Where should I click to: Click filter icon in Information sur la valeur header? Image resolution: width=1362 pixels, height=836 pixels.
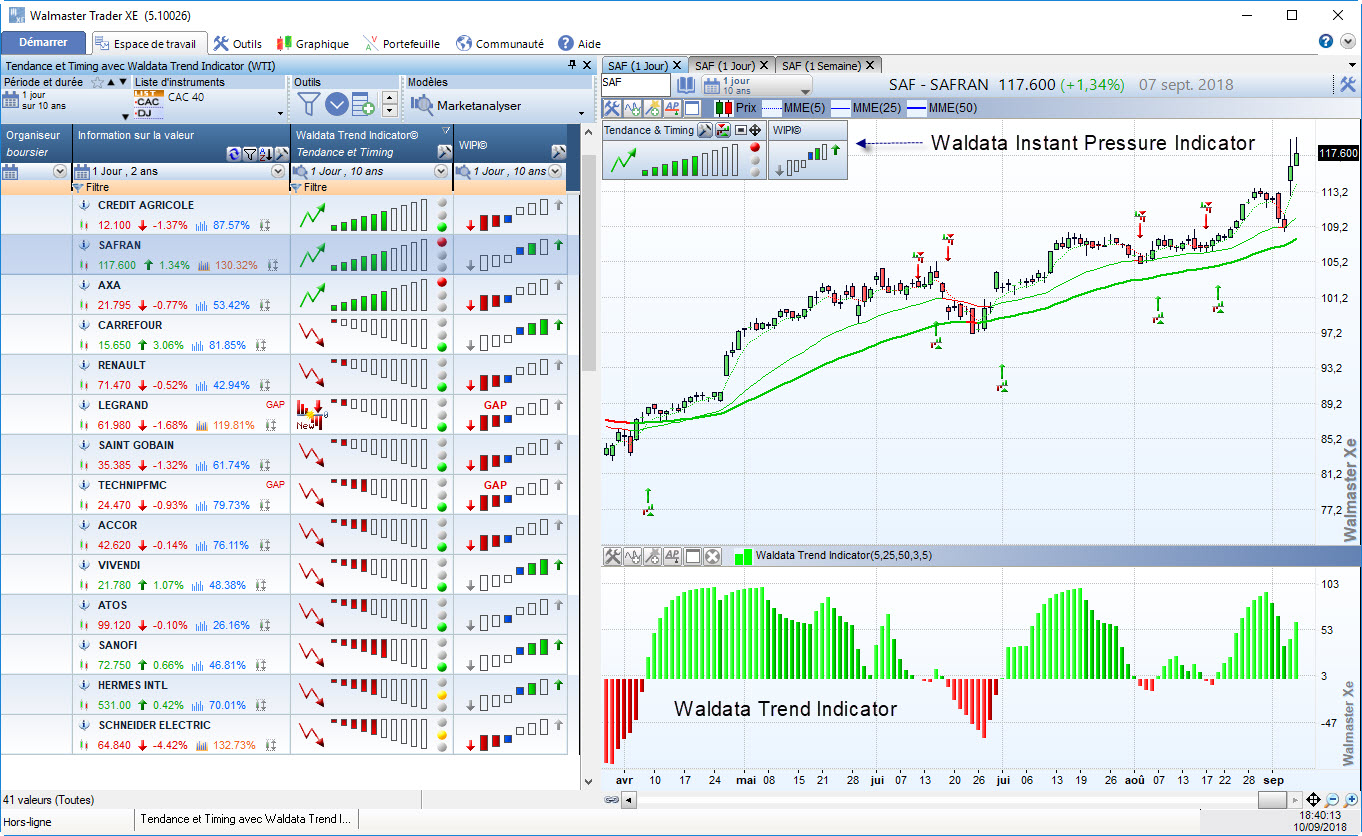click(250, 153)
